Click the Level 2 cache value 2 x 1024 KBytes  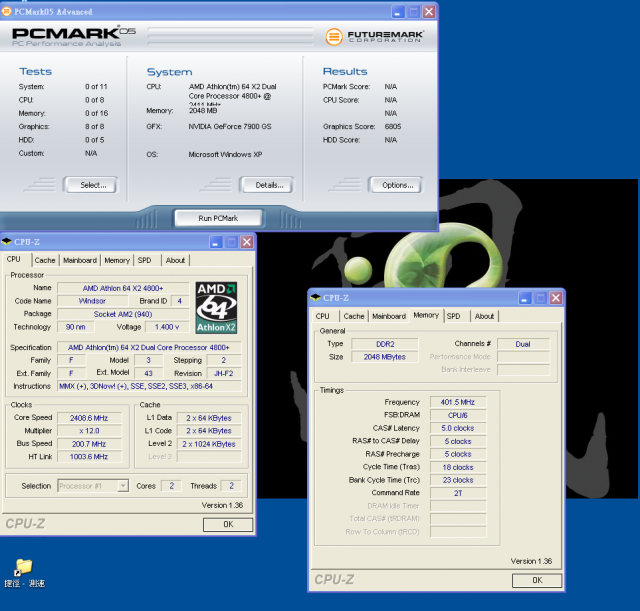[x=209, y=444]
